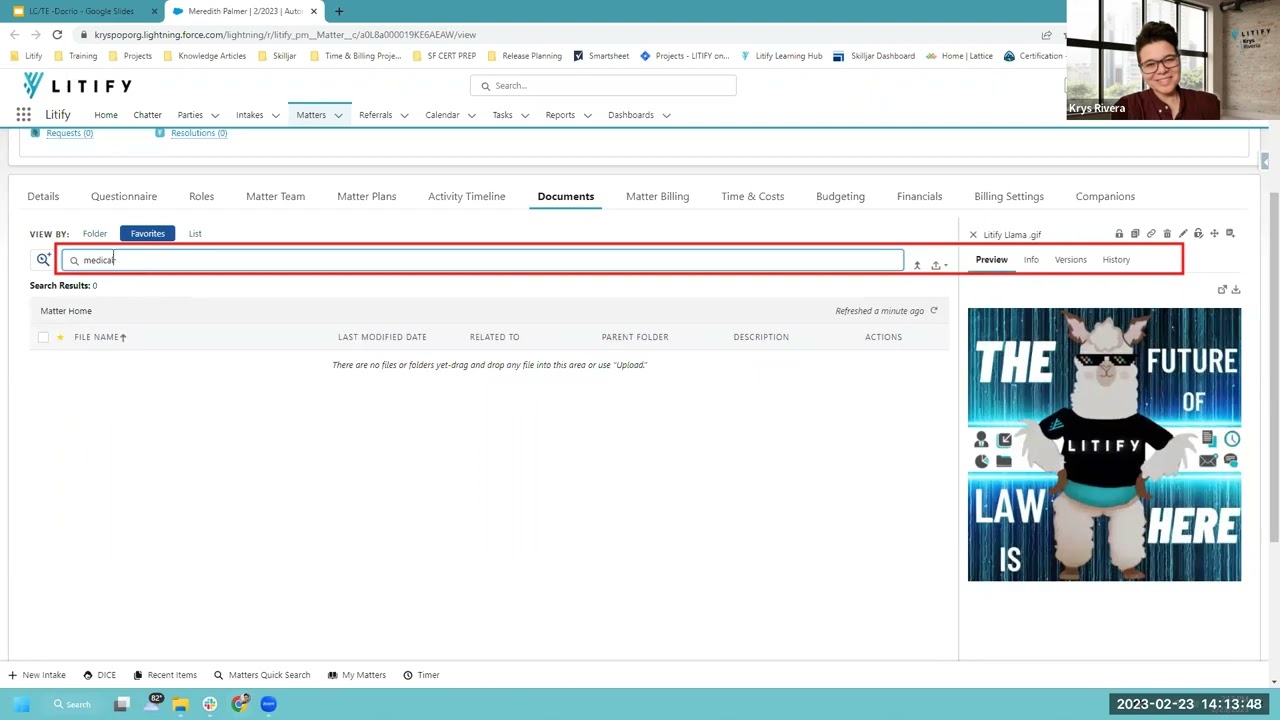1280x720 pixels.
Task: Expand the Calendar nav dropdown
Action: (471, 116)
